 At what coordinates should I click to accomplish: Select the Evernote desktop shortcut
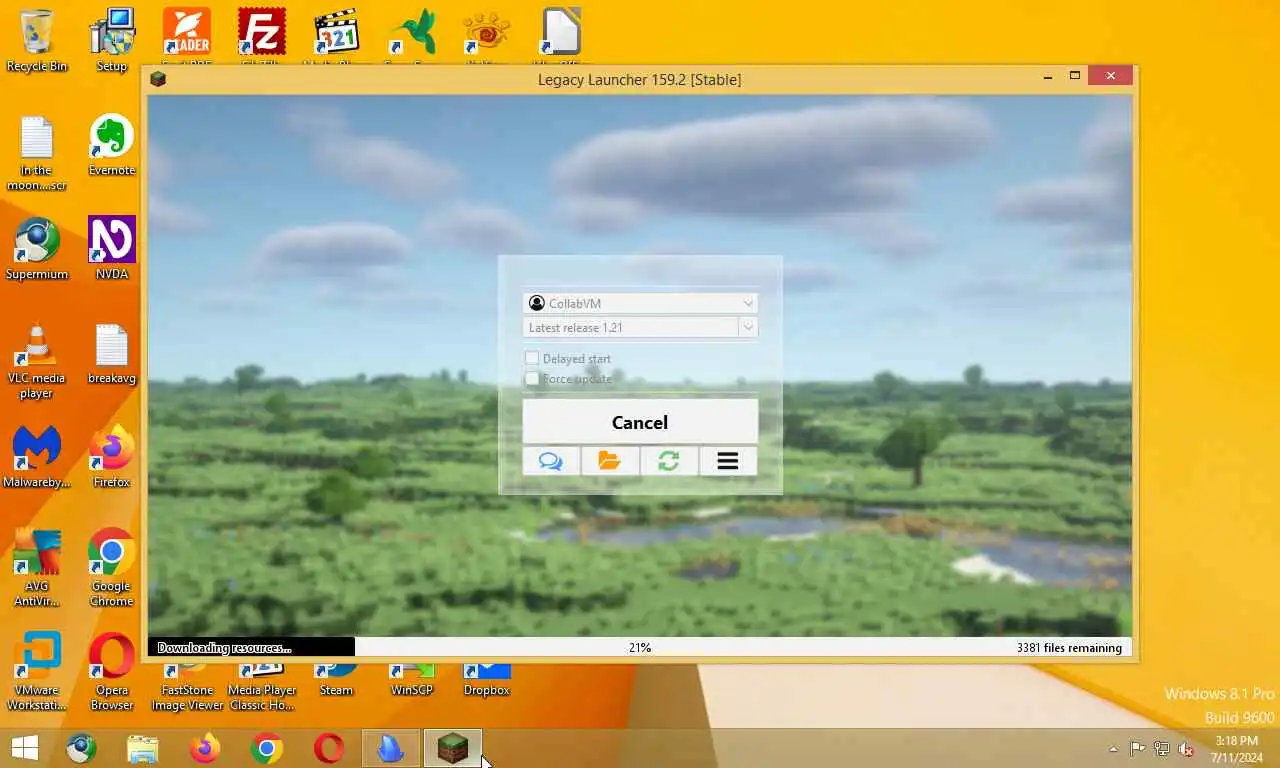pyautogui.click(x=112, y=145)
